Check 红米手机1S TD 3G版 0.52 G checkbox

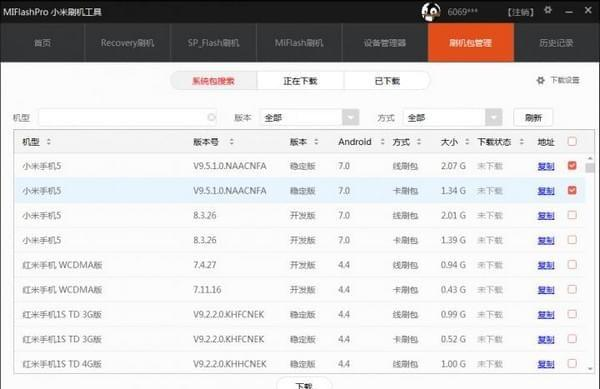point(572,339)
